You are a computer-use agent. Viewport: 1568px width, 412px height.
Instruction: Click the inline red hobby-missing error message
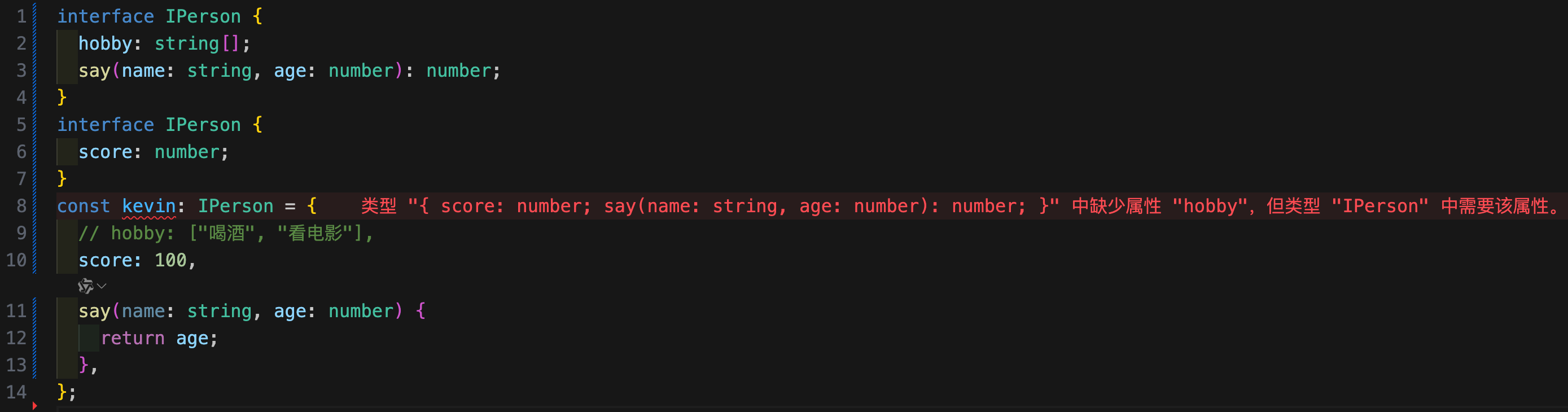pyautogui.click(x=961, y=207)
